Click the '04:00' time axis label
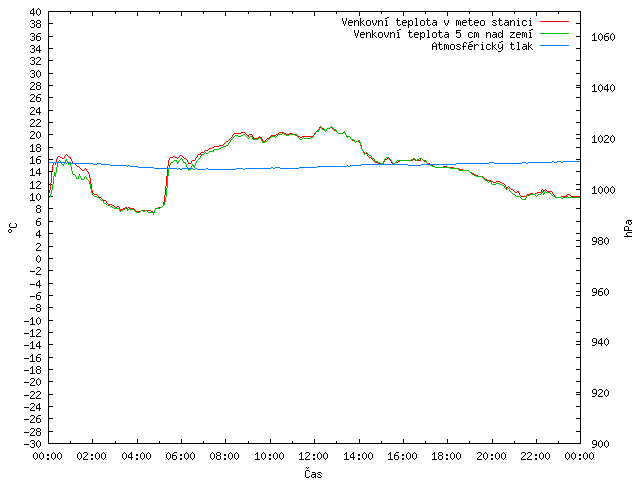This screenshot has width=640, height=480. (136, 456)
